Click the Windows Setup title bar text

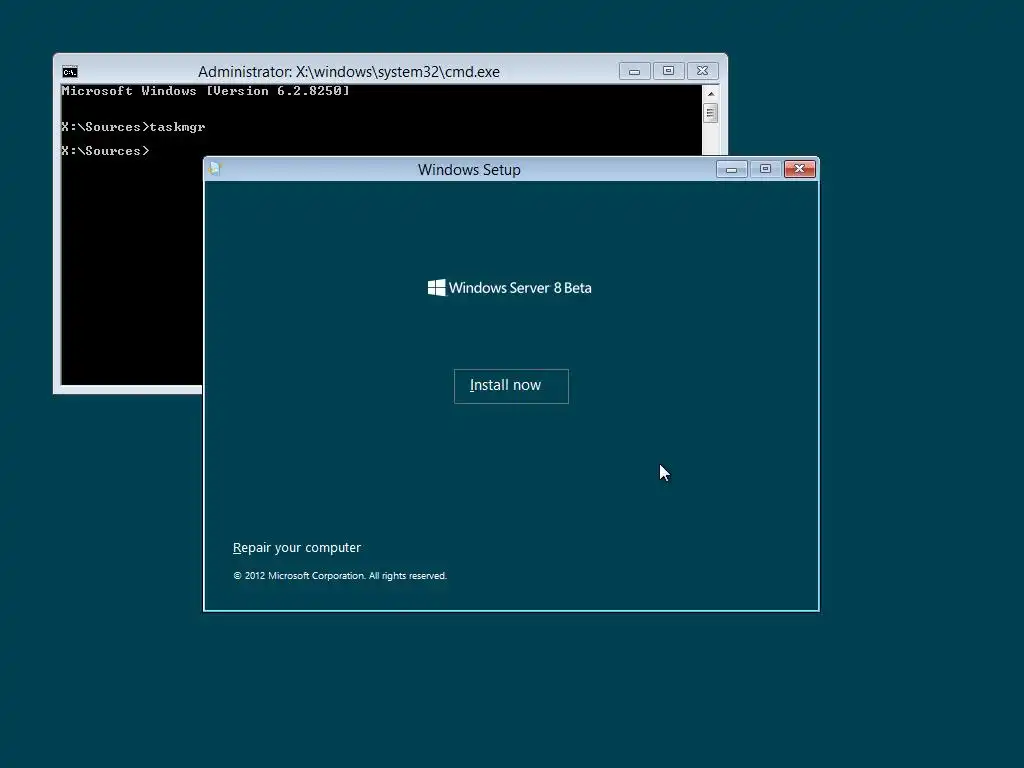[x=469, y=170]
